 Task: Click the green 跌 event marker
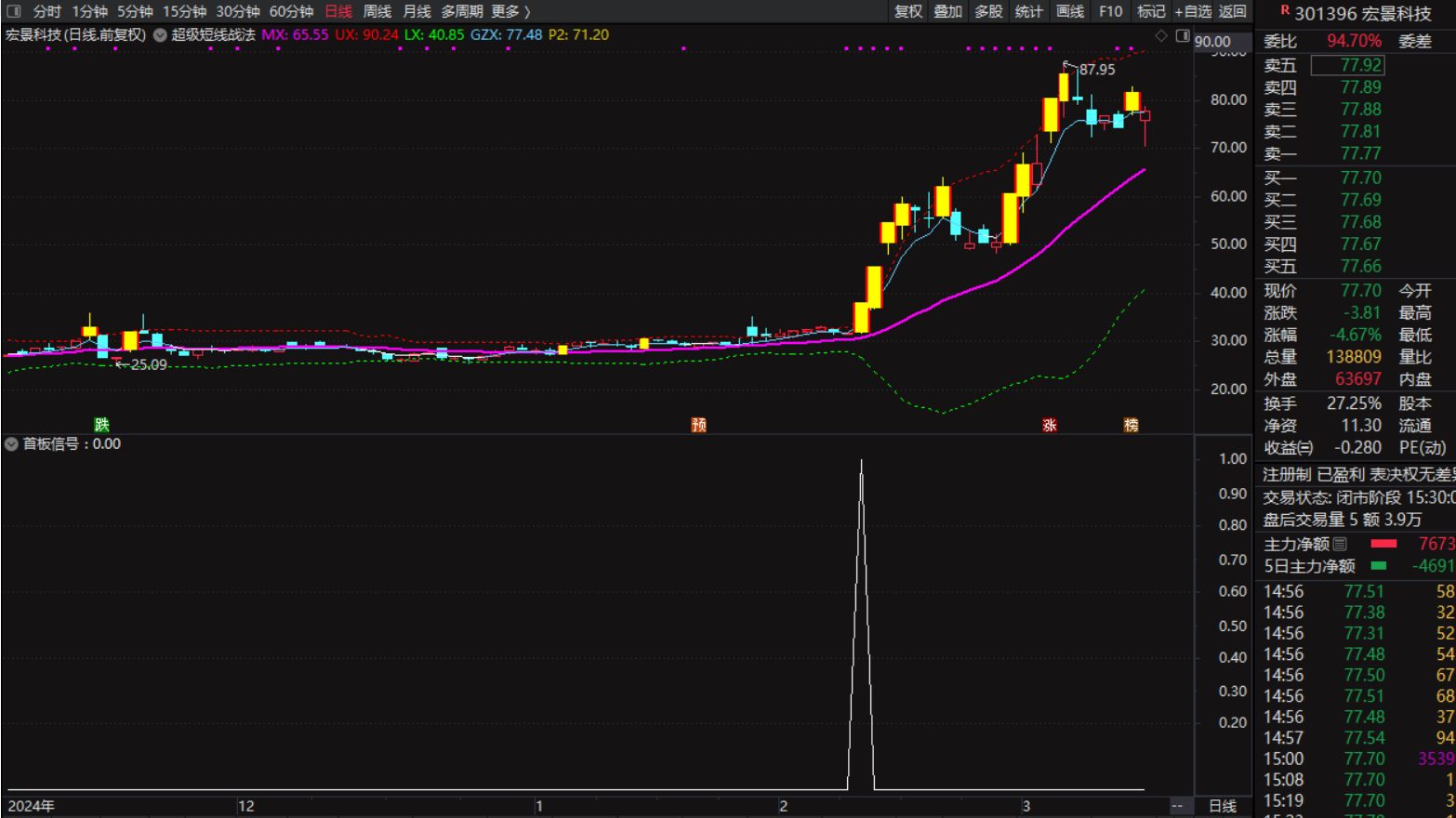[x=102, y=425]
